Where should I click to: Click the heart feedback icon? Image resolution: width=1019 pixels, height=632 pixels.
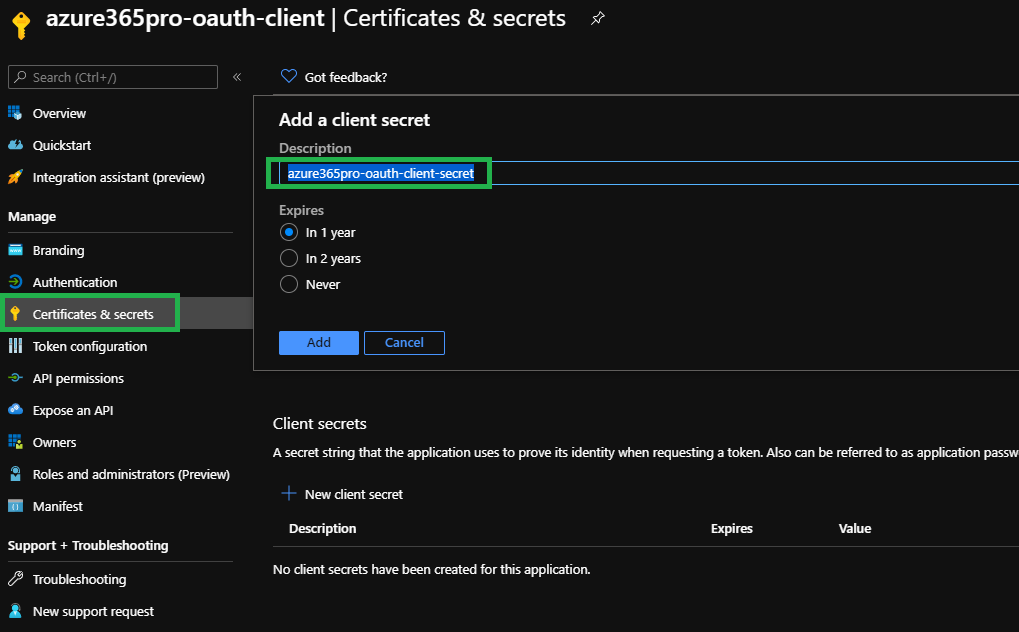(x=289, y=77)
